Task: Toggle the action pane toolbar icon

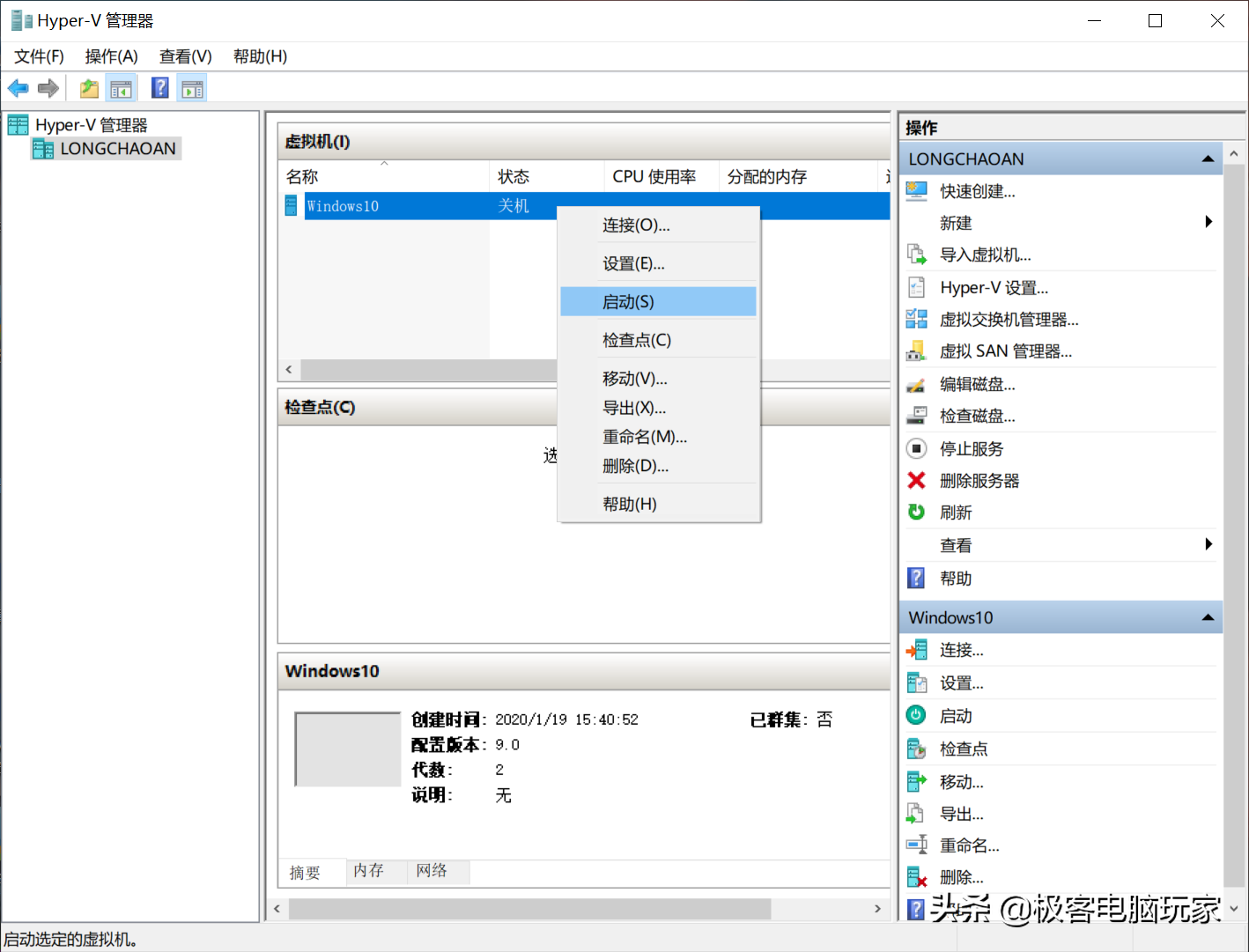Action: 192,88
